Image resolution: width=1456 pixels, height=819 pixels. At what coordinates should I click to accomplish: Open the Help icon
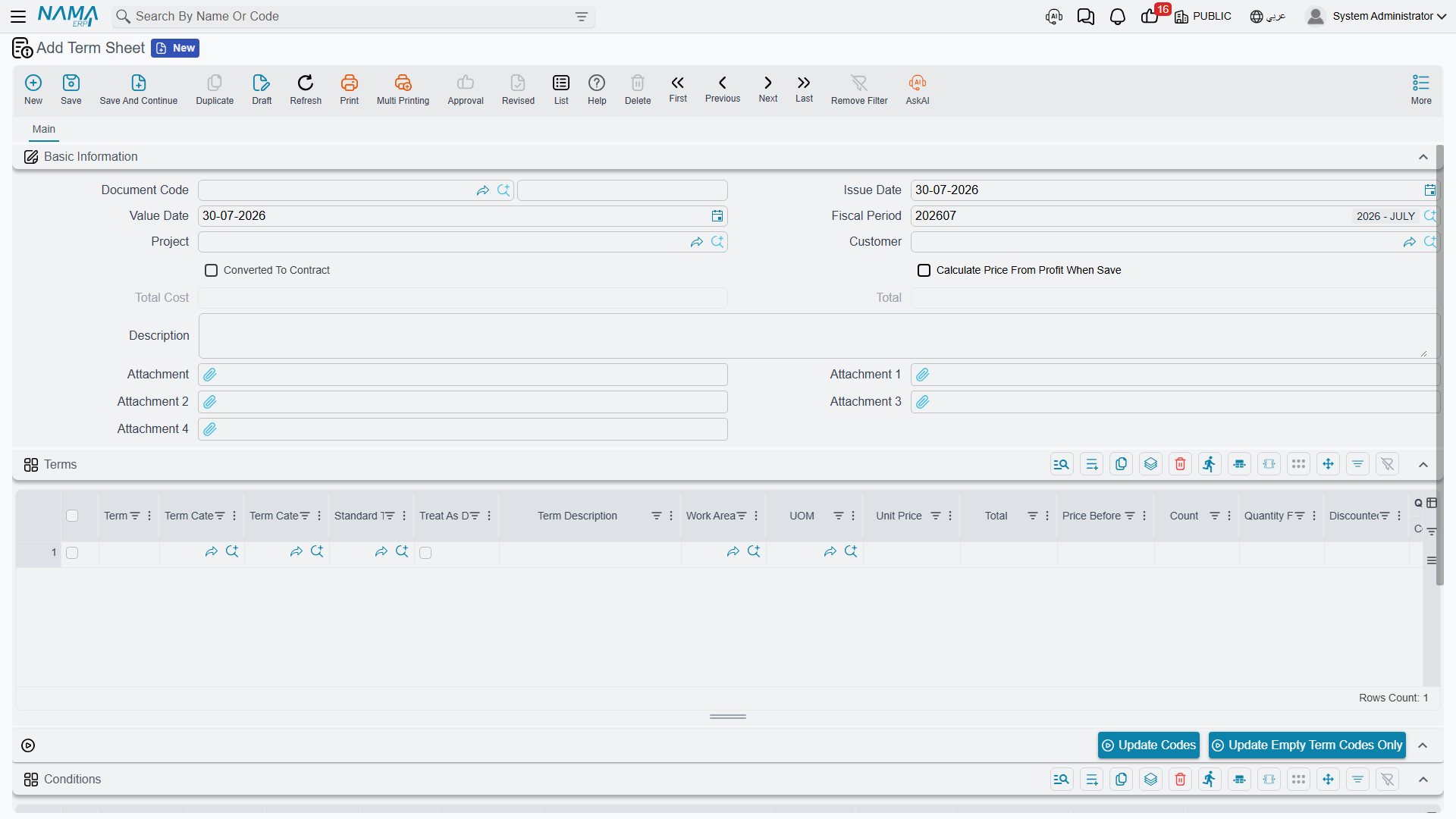(597, 89)
